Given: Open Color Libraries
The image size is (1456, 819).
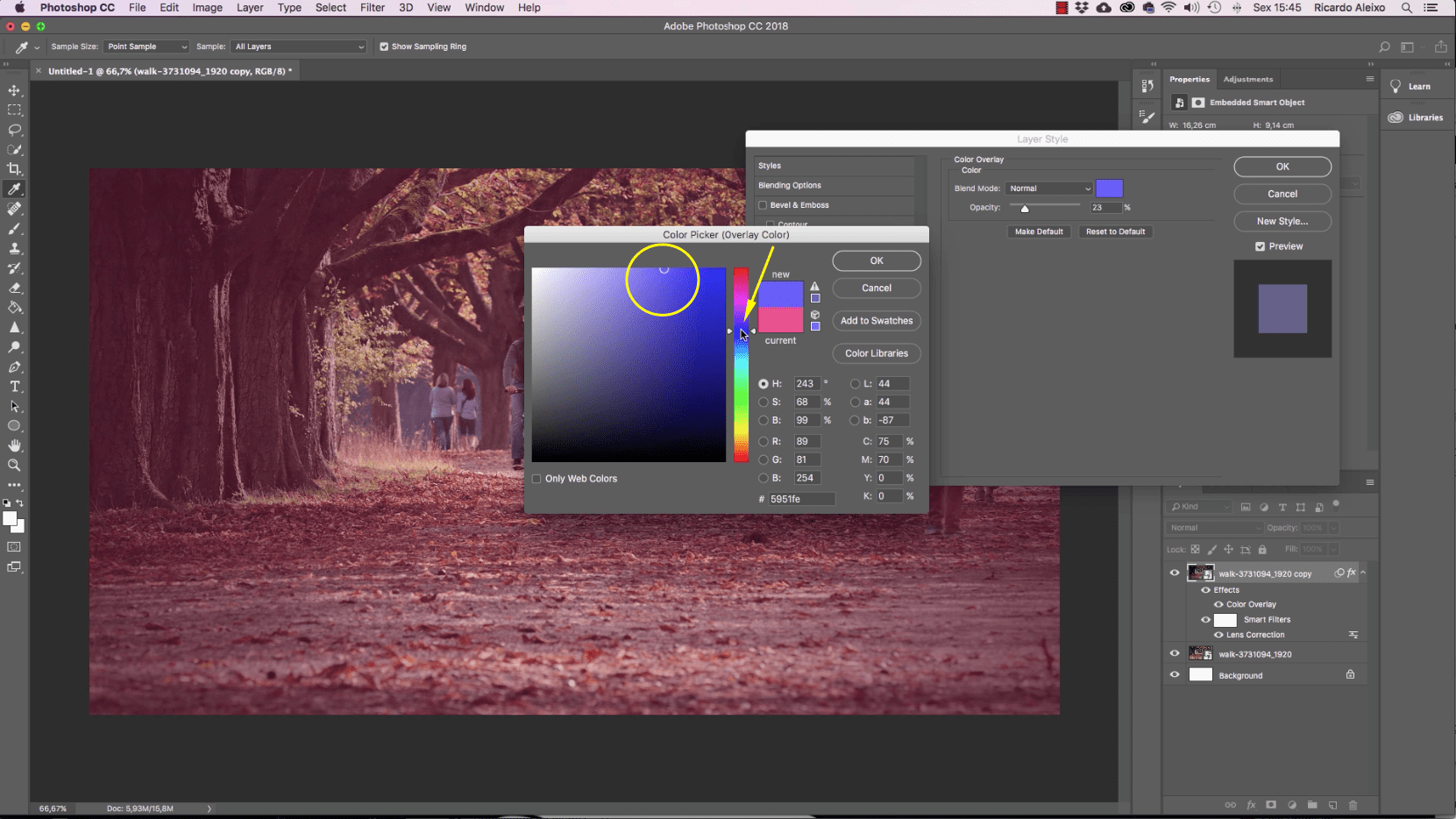Looking at the screenshot, I should click(877, 353).
